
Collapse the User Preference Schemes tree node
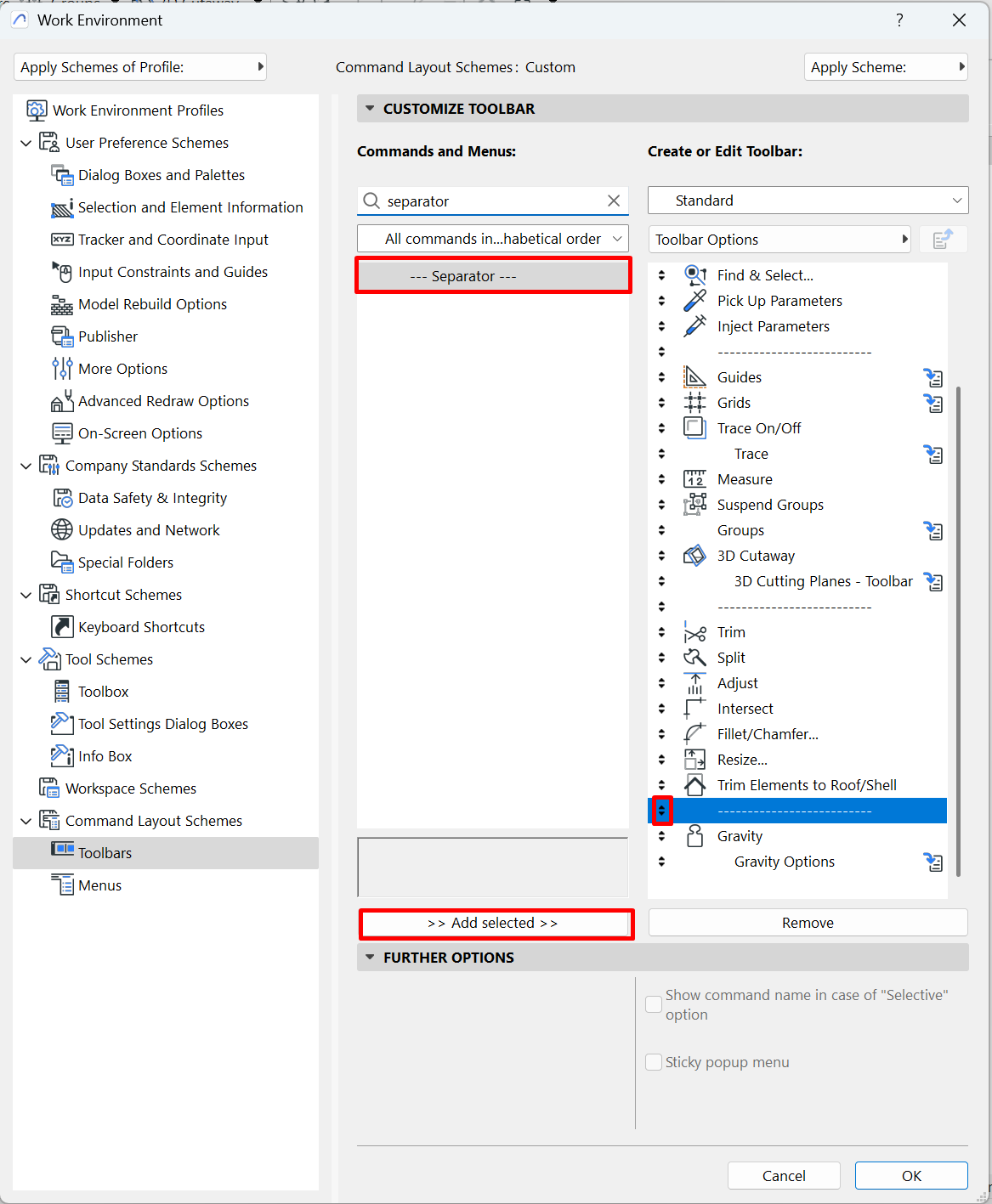pos(26,143)
